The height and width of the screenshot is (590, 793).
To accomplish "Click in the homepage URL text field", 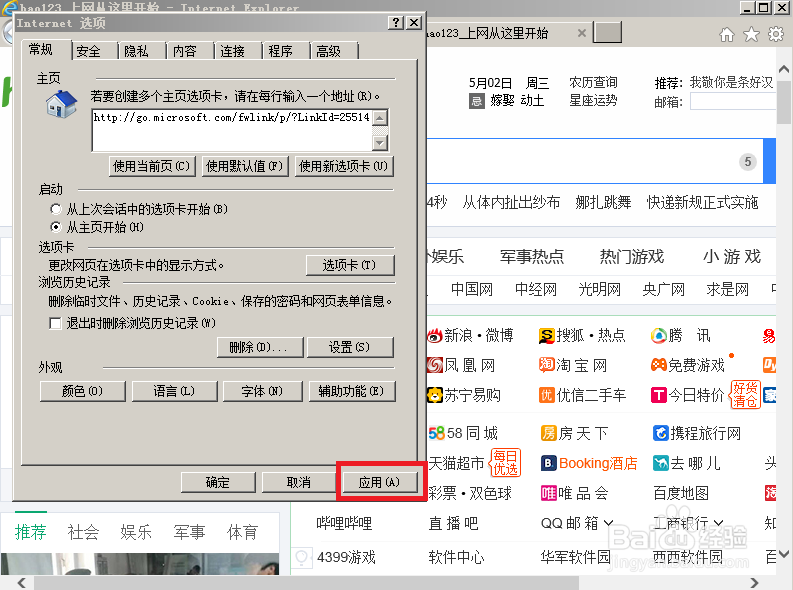I will click(x=232, y=130).
